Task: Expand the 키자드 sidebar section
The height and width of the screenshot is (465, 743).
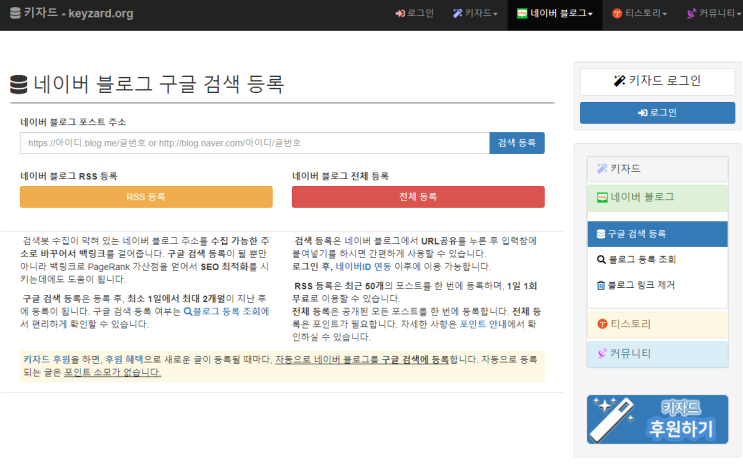Action: pos(657,169)
